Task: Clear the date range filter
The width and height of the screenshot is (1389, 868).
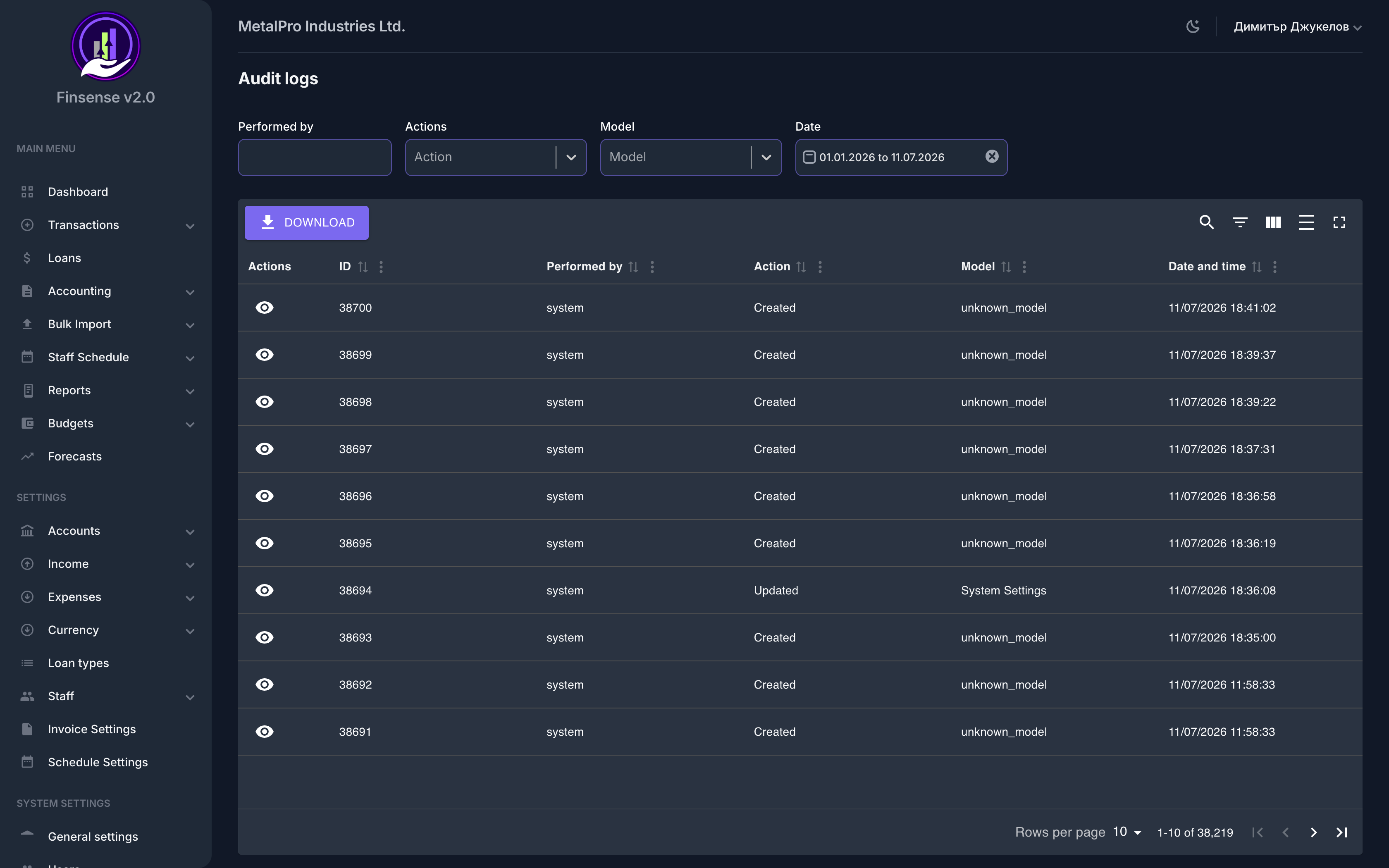Action: tap(992, 157)
